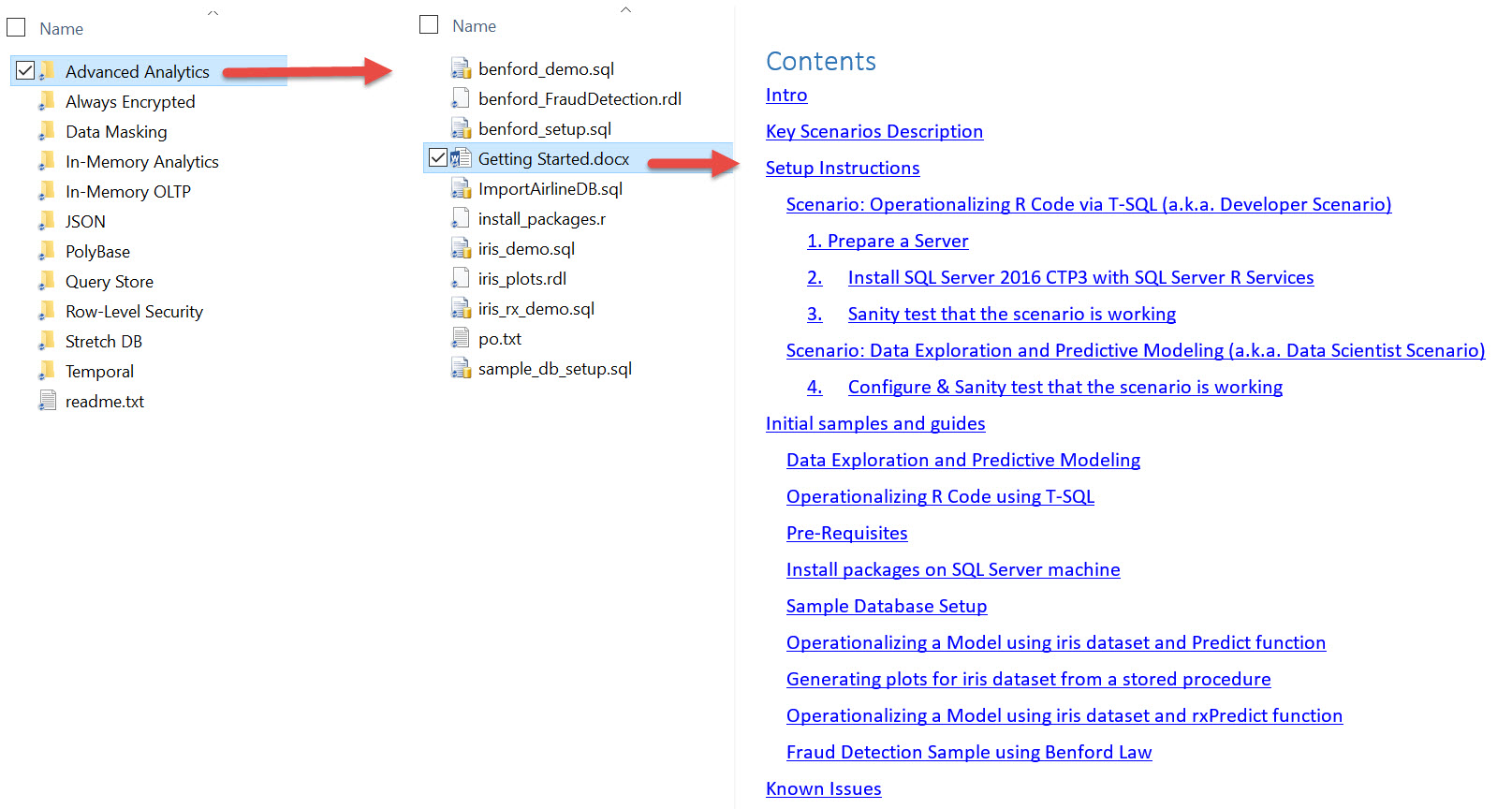Click the Advanced Analytics folder icon
Viewport: 1512px width, 809px height.
point(47,71)
